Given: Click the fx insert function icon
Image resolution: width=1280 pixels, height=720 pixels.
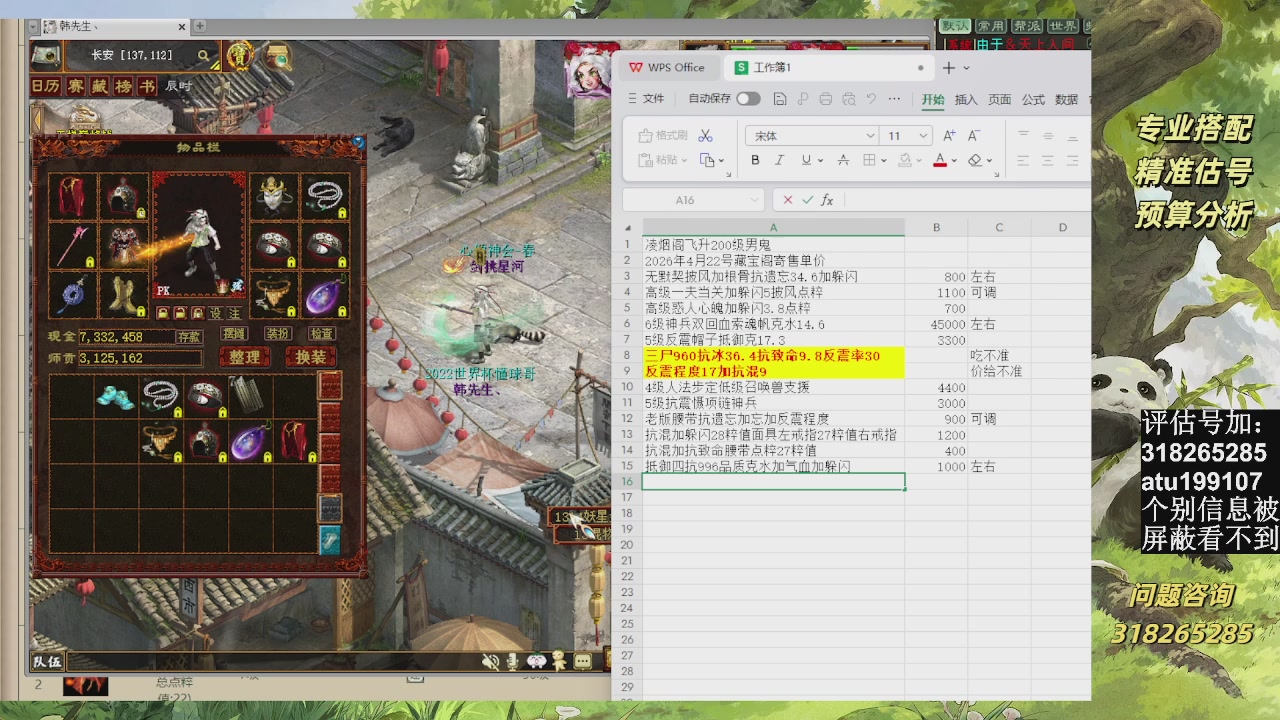Looking at the screenshot, I should (x=827, y=200).
